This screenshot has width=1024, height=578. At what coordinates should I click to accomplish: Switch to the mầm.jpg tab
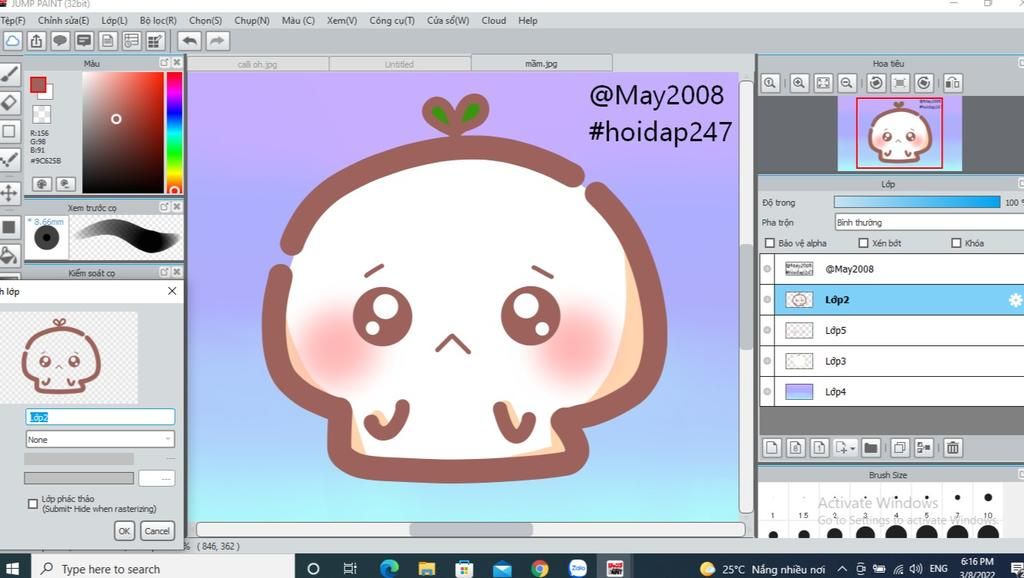[541, 63]
